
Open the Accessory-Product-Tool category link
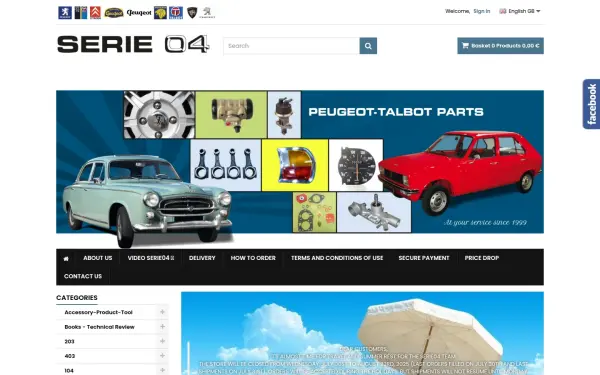[x=98, y=312]
